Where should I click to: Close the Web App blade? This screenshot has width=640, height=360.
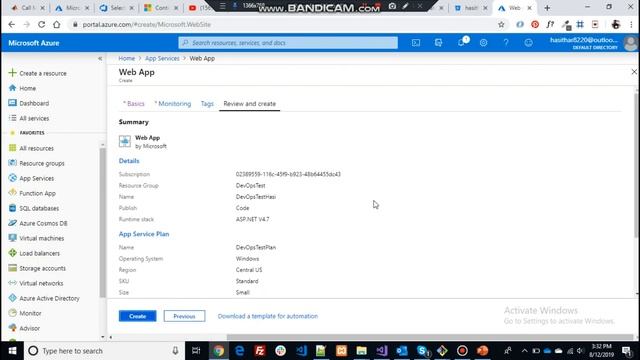634,72
